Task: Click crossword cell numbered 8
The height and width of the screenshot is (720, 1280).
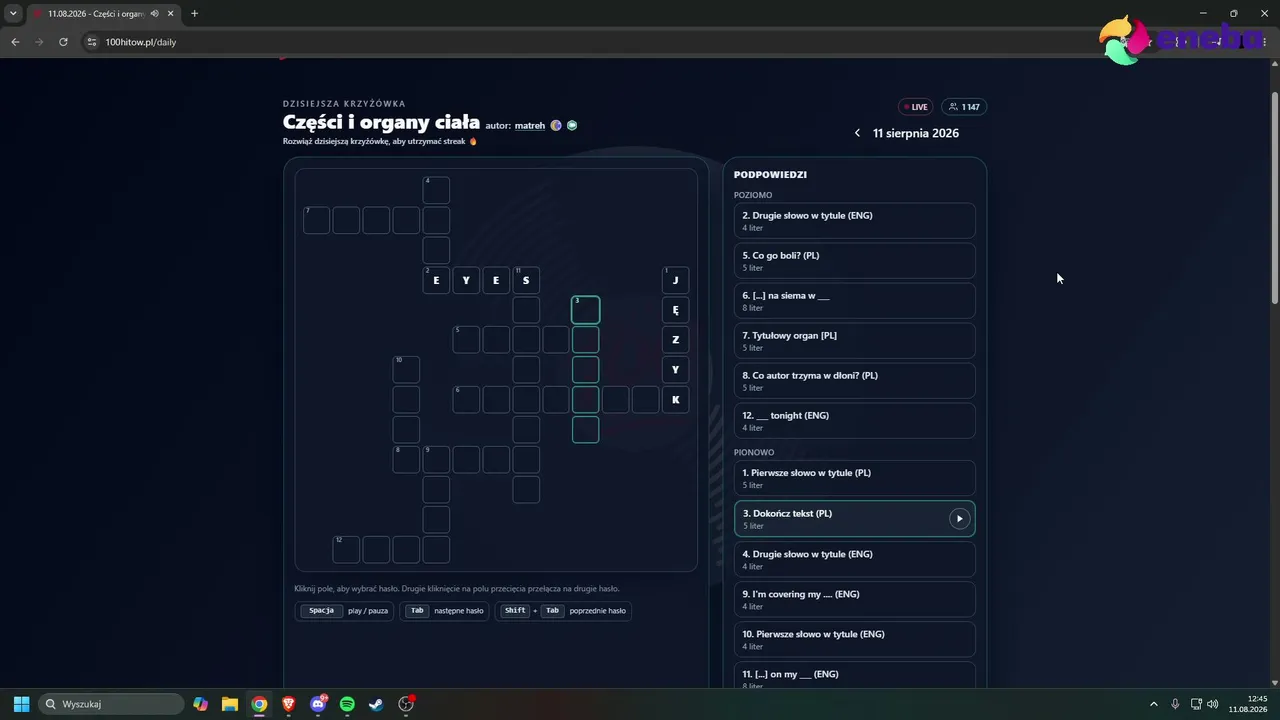Action: click(406, 460)
